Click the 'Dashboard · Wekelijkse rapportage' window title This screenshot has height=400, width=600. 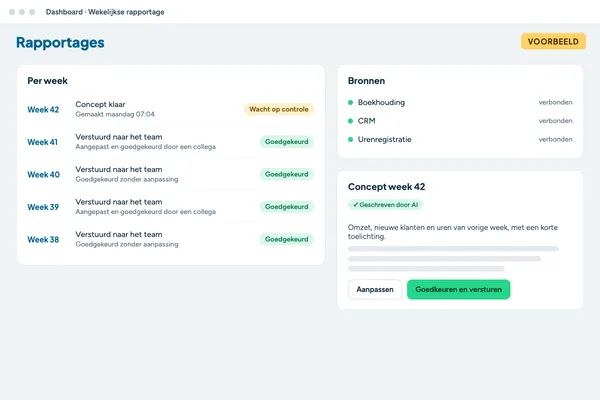tap(105, 12)
